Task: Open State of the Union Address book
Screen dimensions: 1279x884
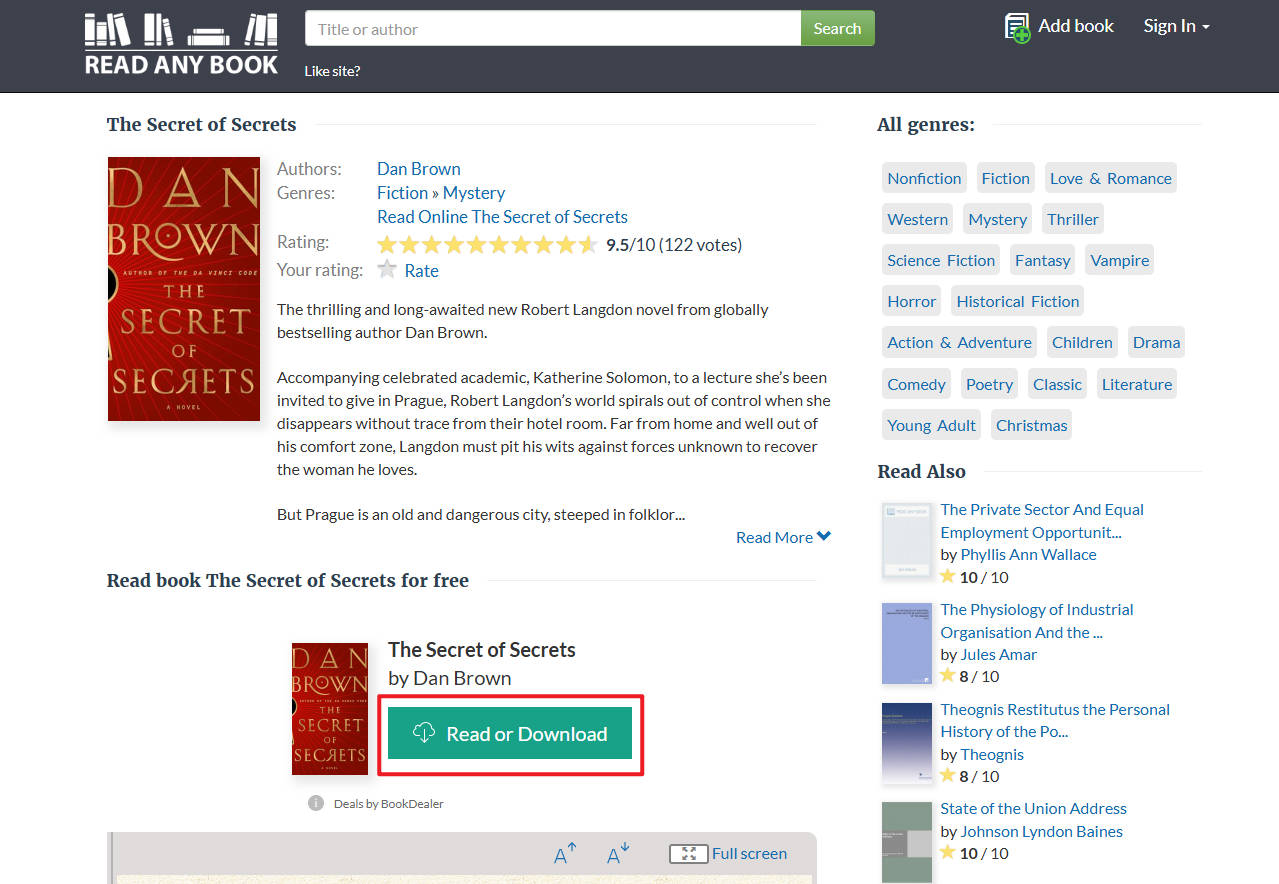Action: pos(1033,808)
